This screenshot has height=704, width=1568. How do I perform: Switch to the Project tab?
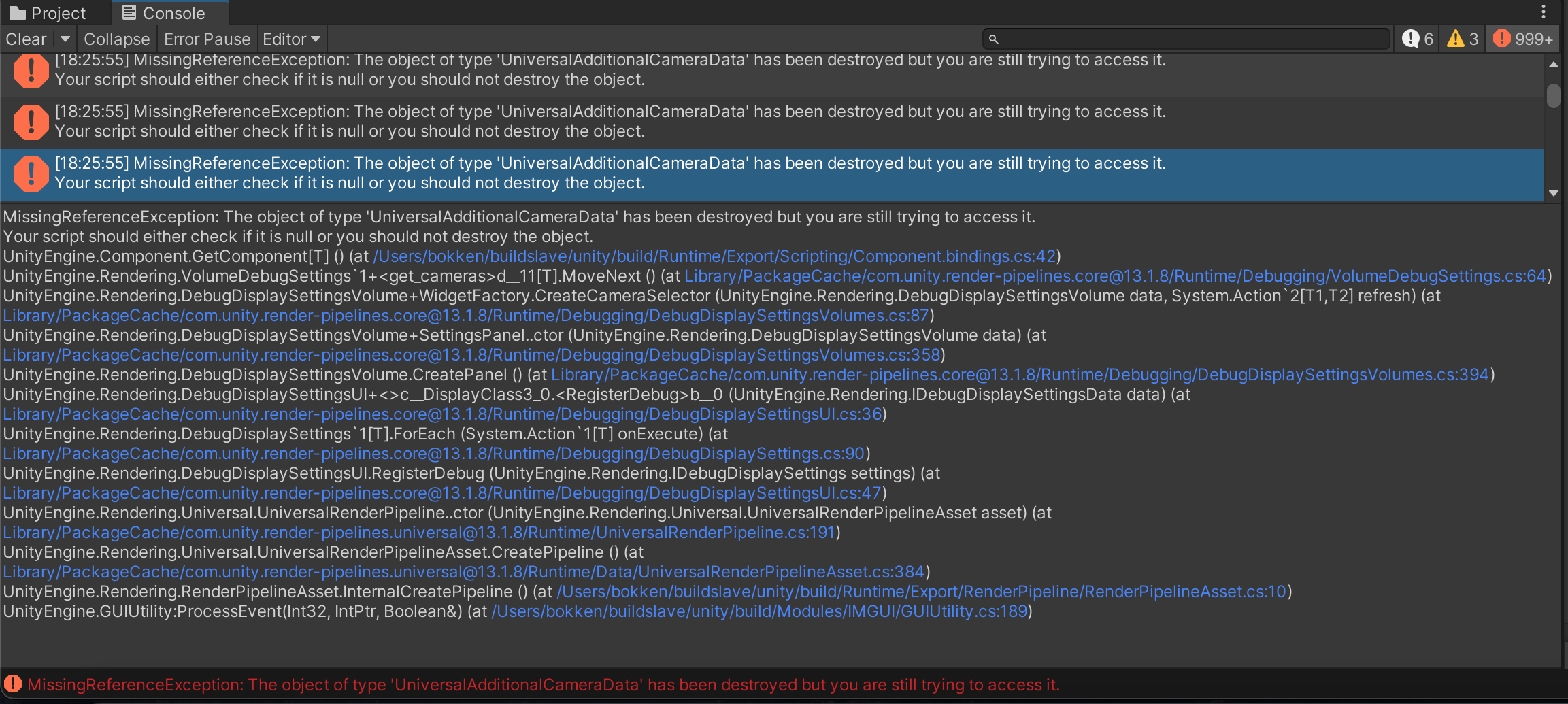pyautogui.click(x=48, y=13)
